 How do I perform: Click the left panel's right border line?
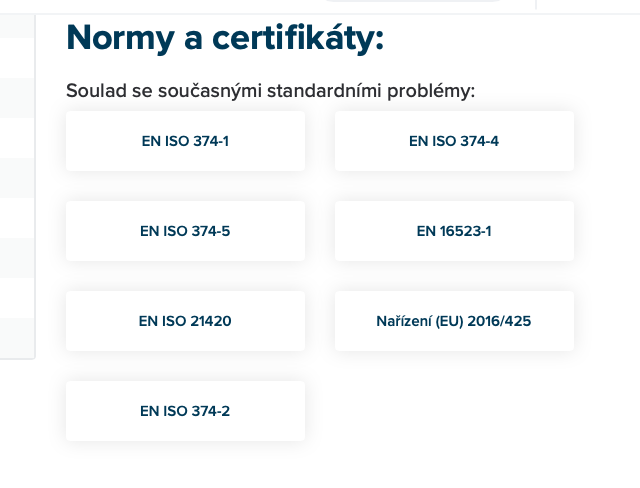pyautogui.click(x=35, y=200)
